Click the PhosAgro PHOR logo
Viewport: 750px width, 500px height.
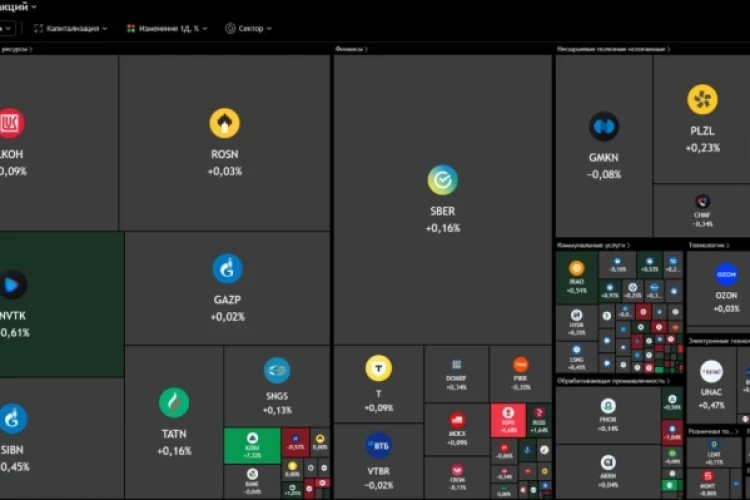608,406
